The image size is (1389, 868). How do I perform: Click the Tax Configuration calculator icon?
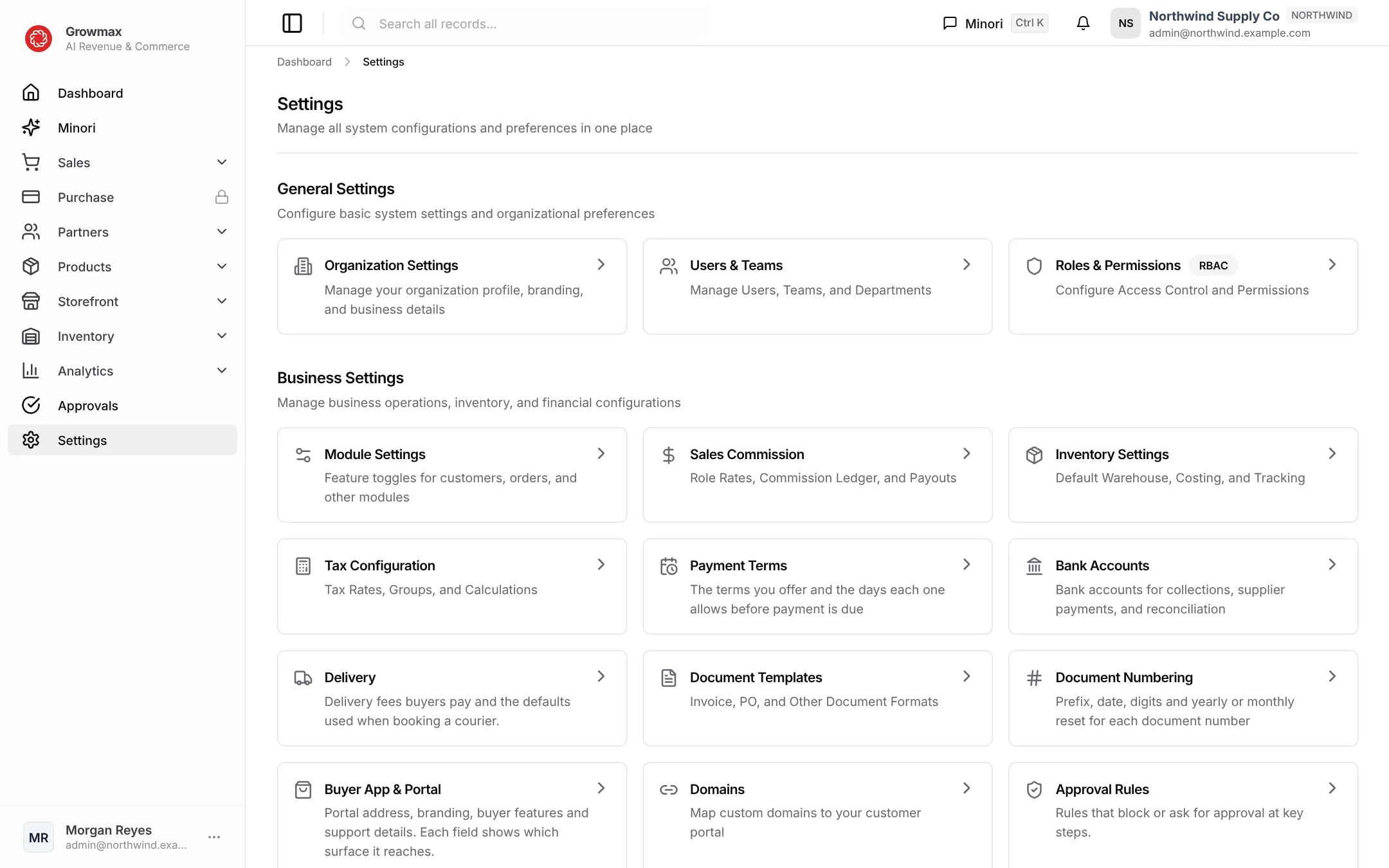[303, 566]
